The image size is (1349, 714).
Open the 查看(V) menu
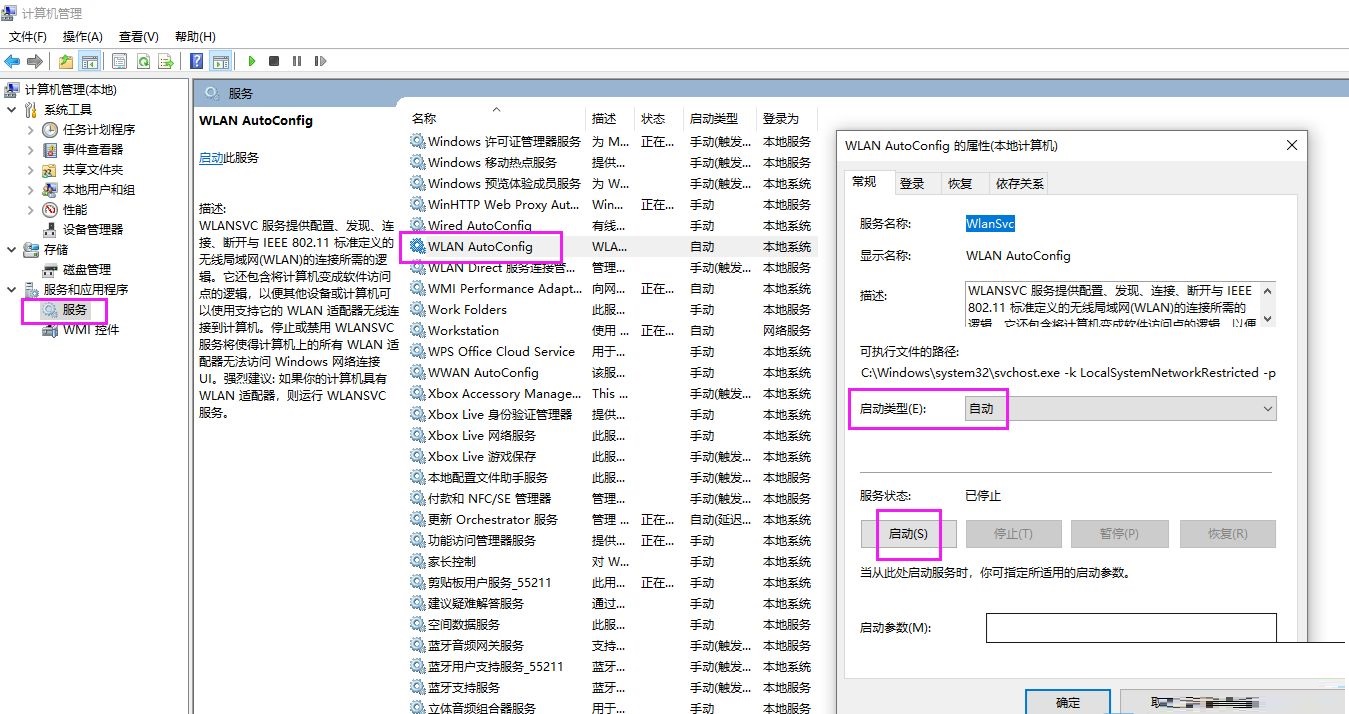click(x=136, y=36)
